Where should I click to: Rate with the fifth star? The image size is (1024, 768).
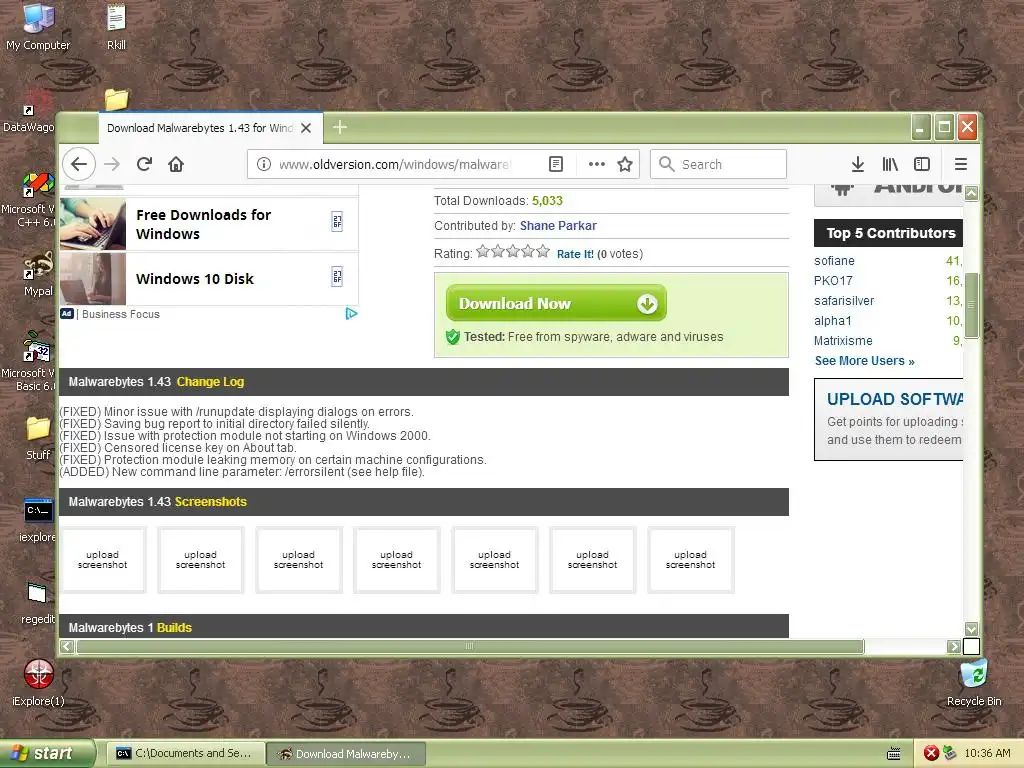coord(543,251)
